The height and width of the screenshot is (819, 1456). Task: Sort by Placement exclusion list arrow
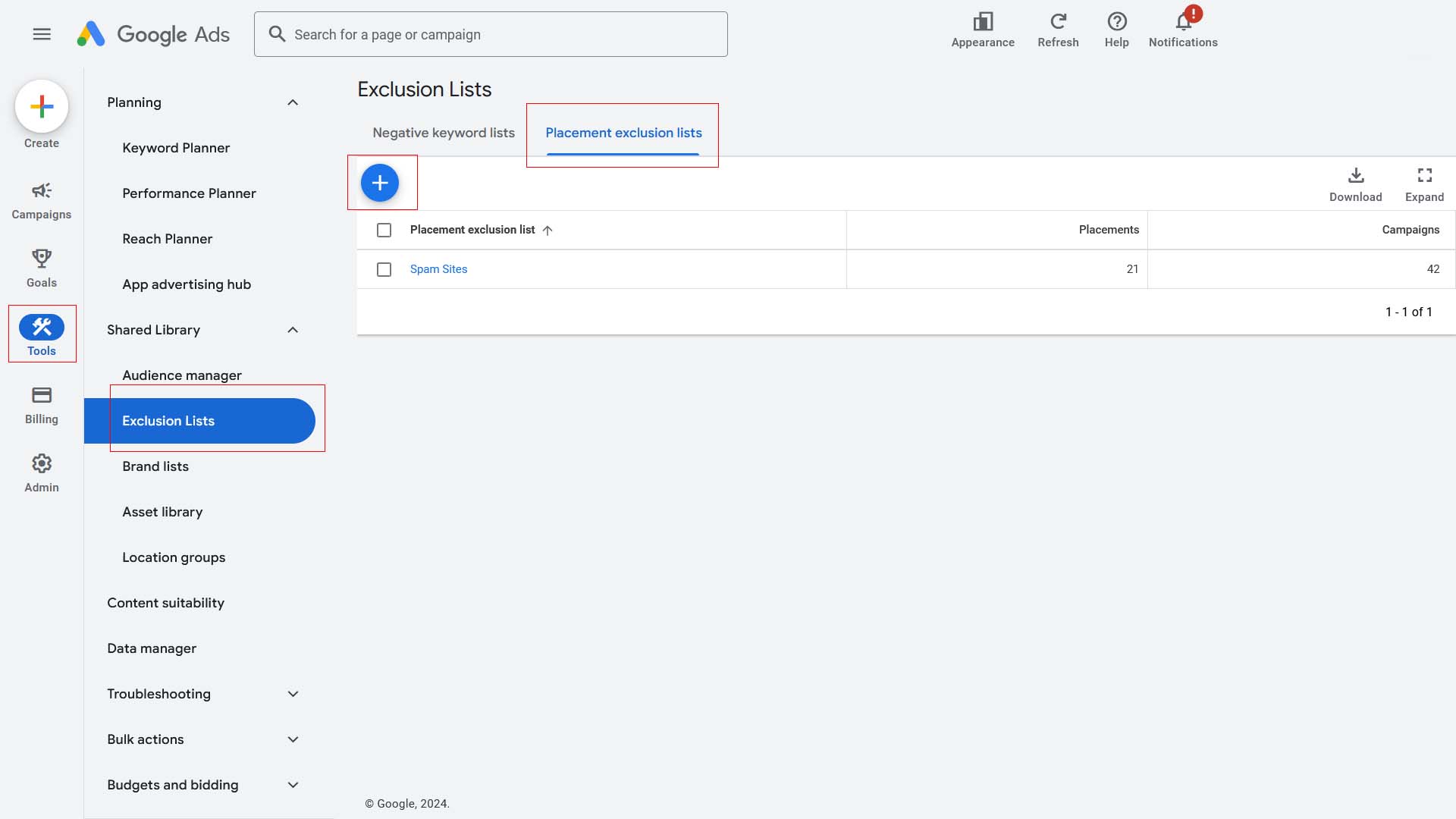coord(548,231)
